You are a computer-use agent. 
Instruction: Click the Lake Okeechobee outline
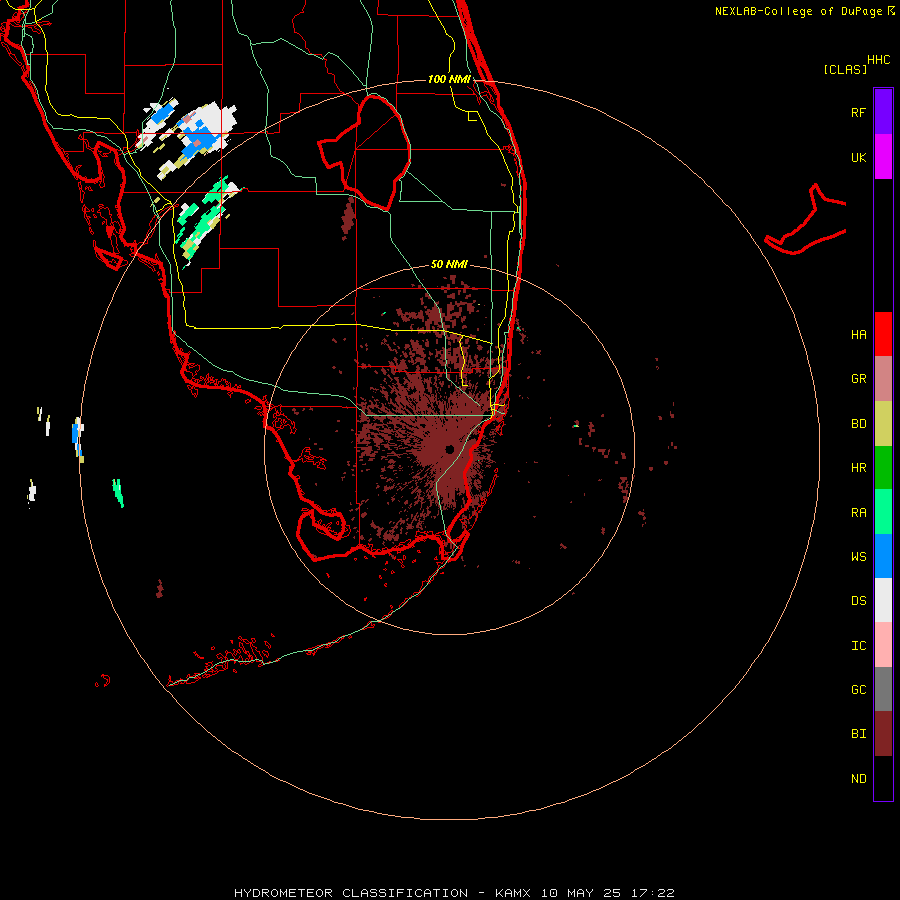pyautogui.click(x=364, y=152)
